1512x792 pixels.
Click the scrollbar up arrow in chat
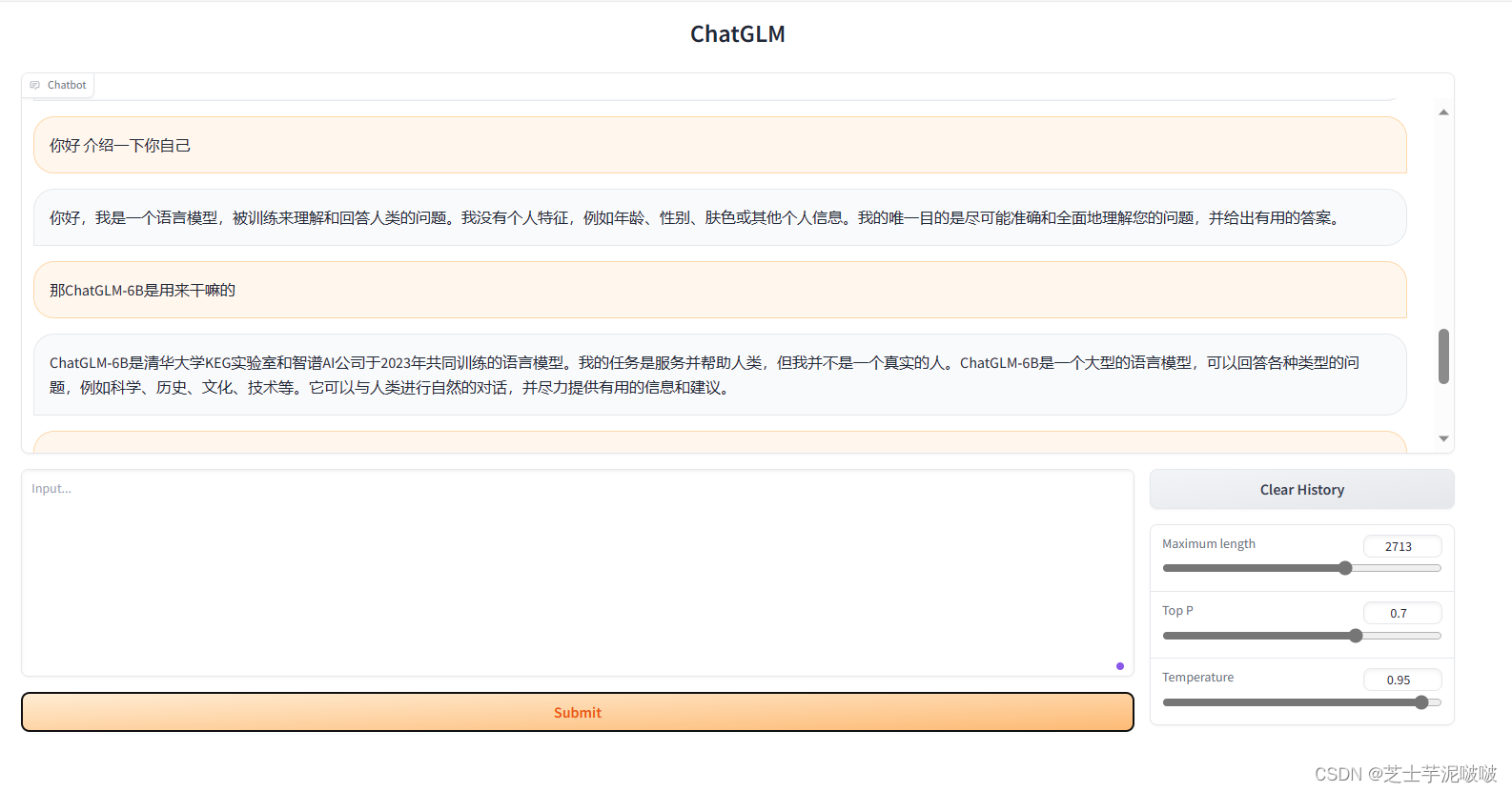[1443, 112]
